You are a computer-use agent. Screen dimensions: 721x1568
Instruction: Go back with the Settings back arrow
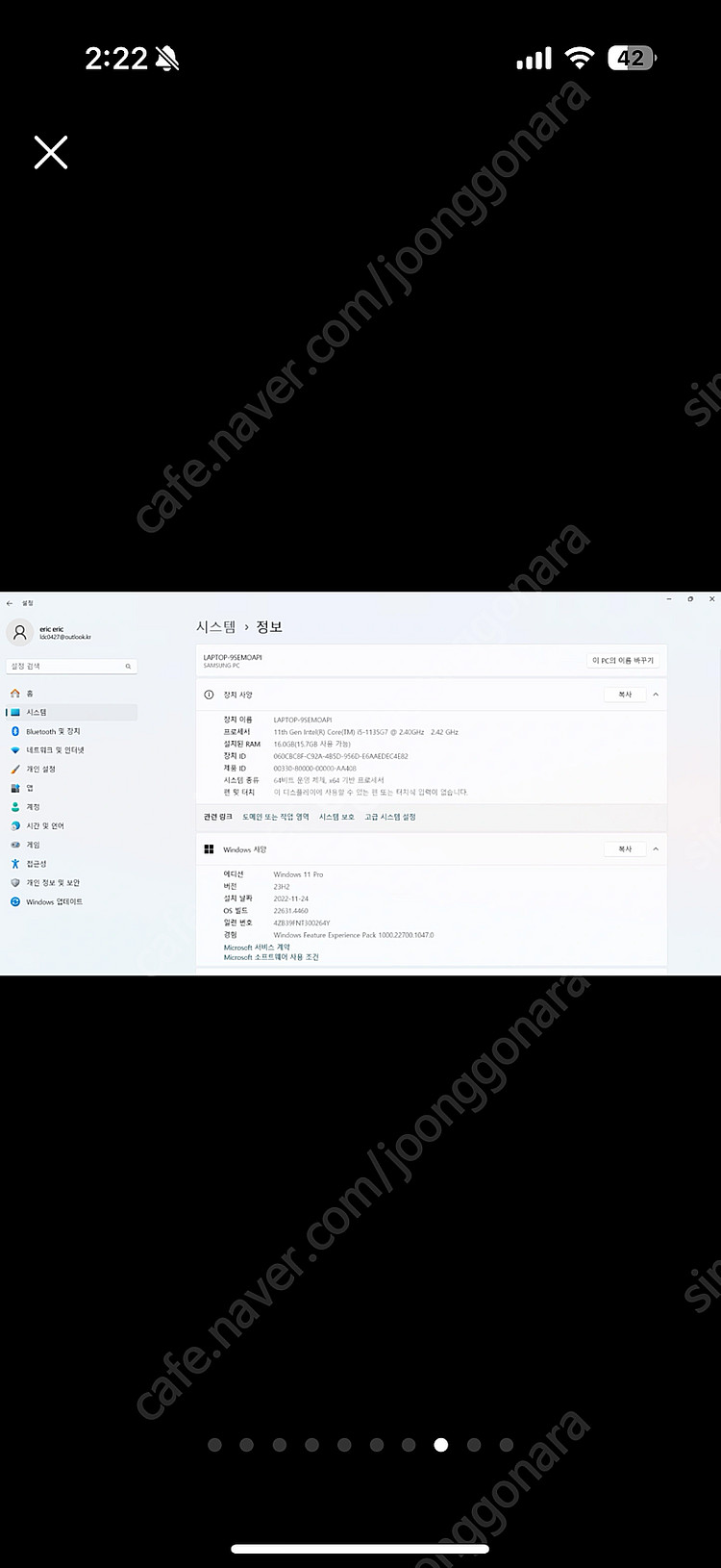pos(10,603)
